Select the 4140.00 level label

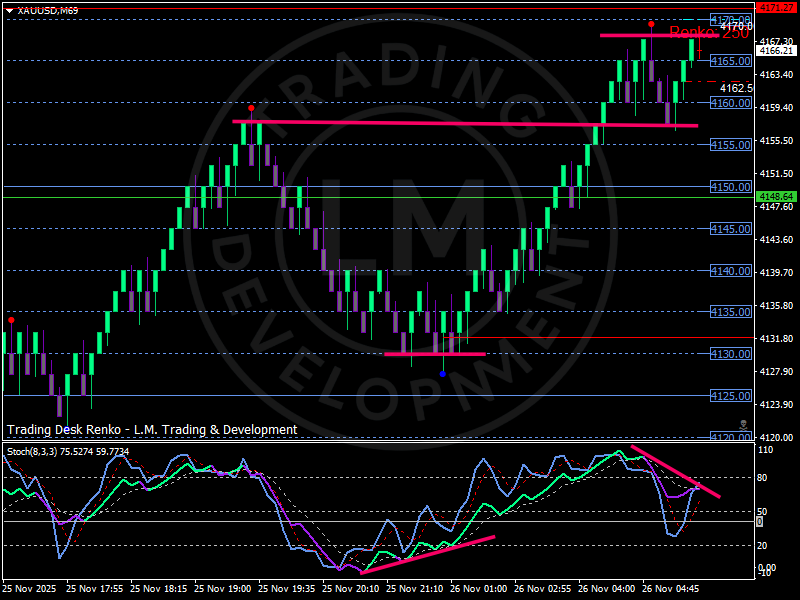point(731,271)
